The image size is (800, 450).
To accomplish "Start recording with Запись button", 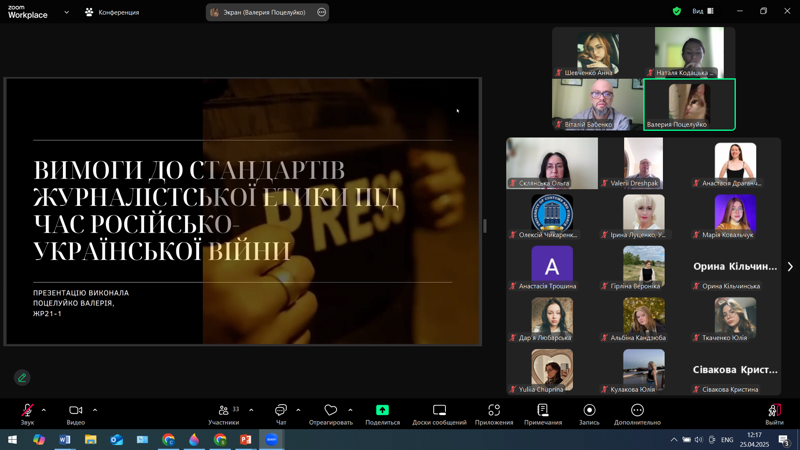I will click(x=589, y=414).
